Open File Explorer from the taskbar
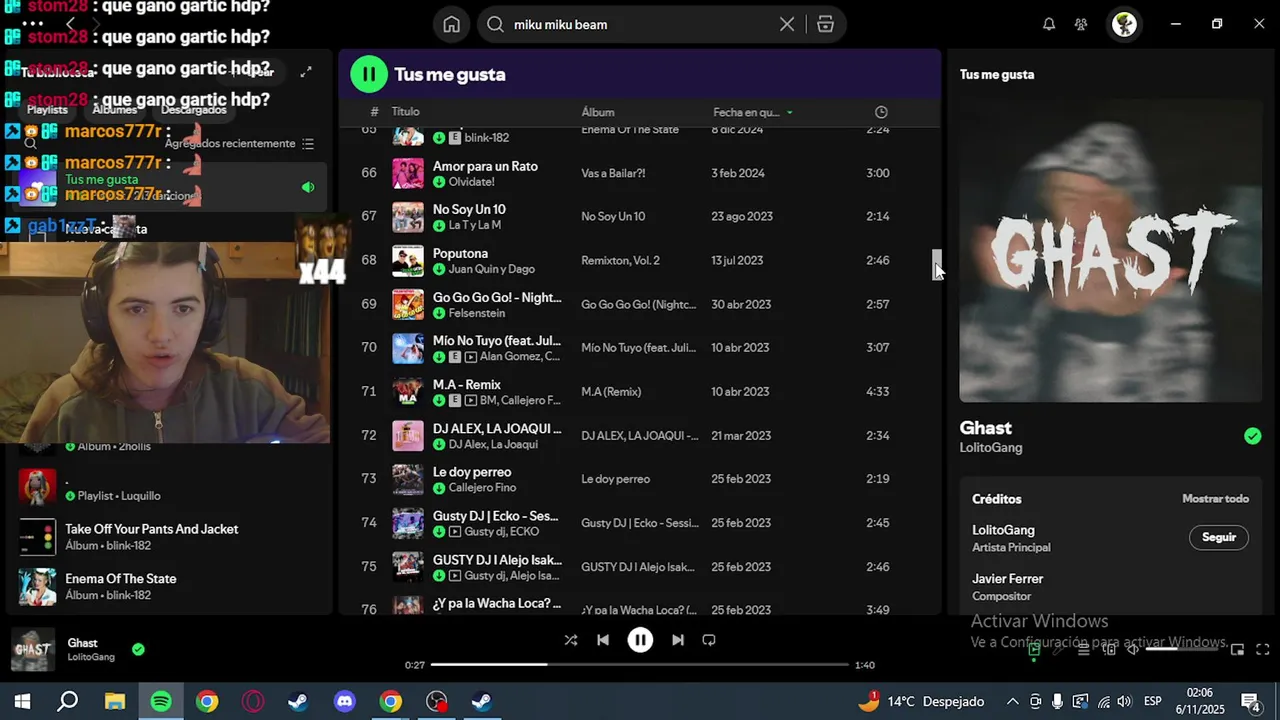The width and height of the screenshot is (1280, 720). [x=114, y=701]
